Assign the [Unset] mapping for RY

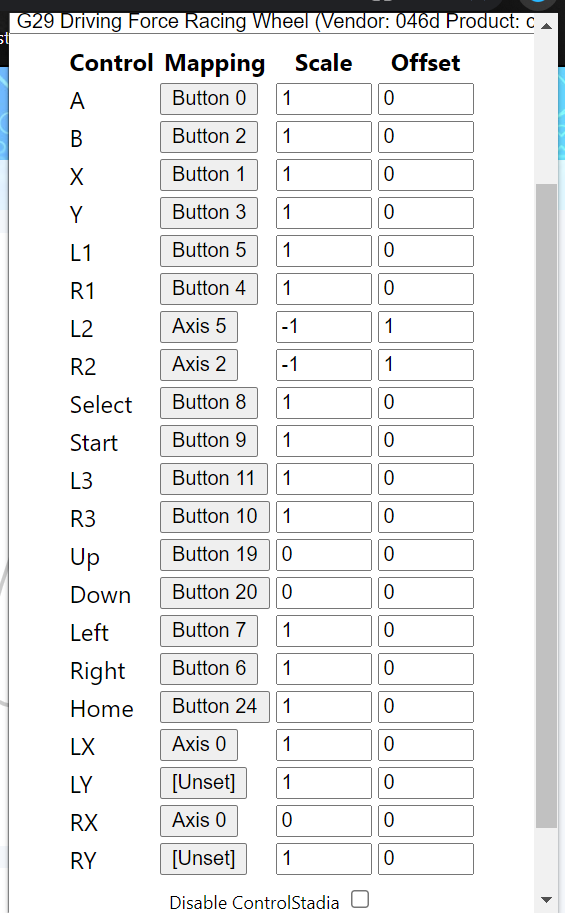click(x=203, y=859)
